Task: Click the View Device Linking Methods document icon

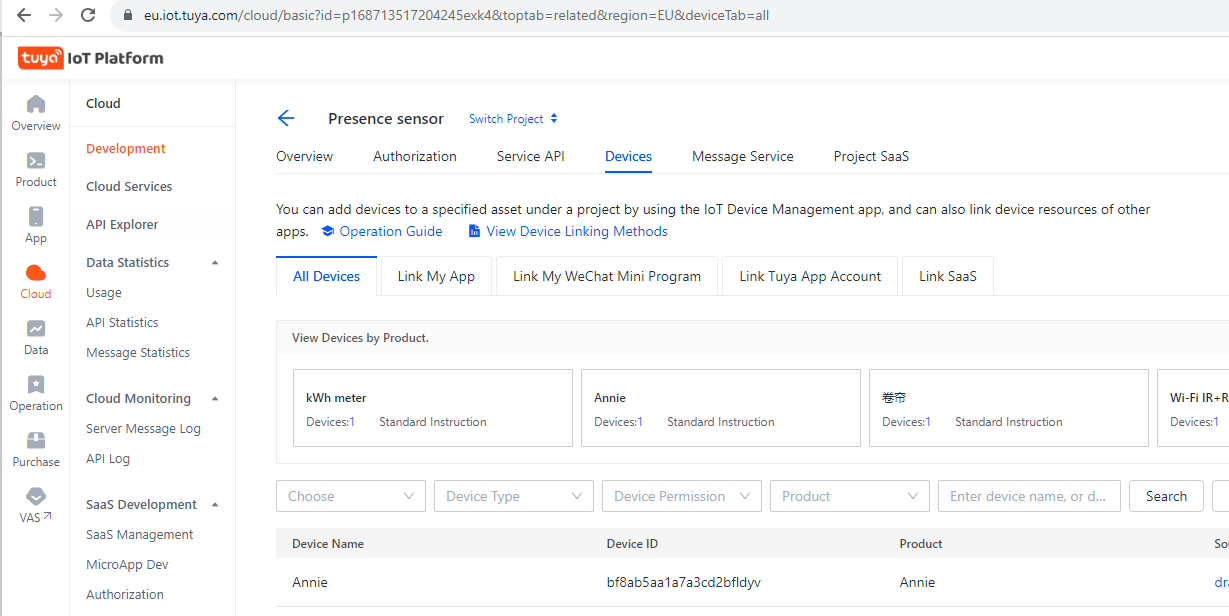Action: 475,231
